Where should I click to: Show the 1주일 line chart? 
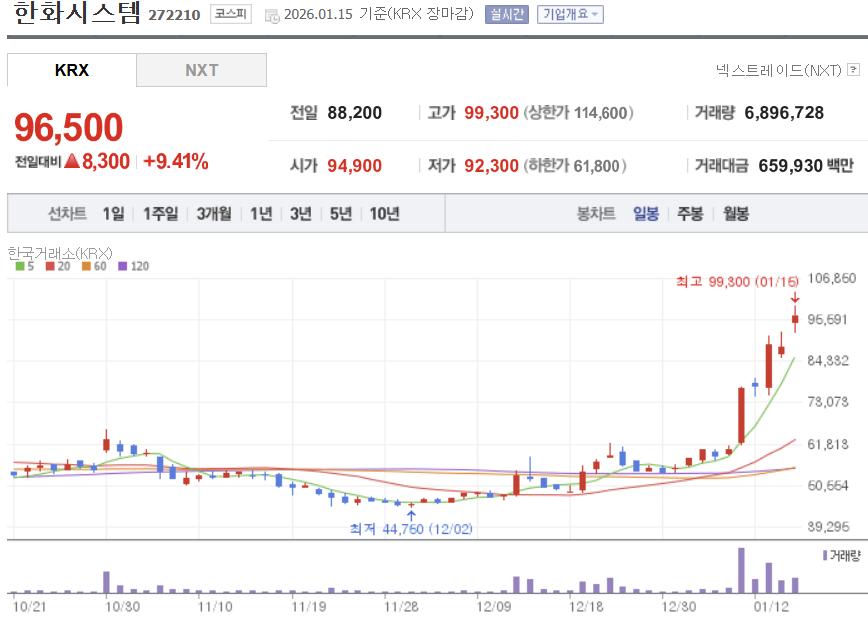point(161,214)
